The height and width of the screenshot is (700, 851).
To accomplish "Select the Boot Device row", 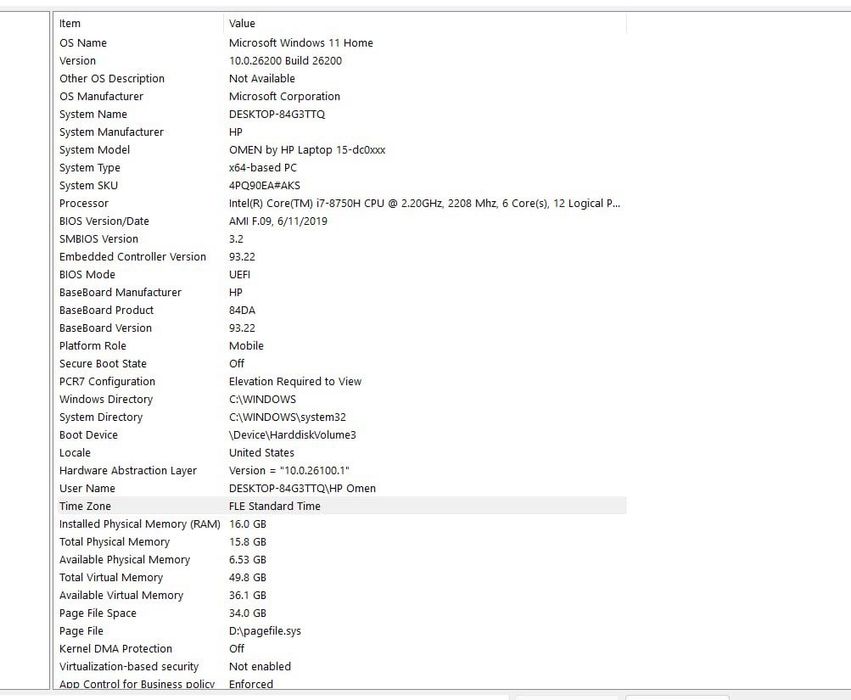I will click(88, 435).
